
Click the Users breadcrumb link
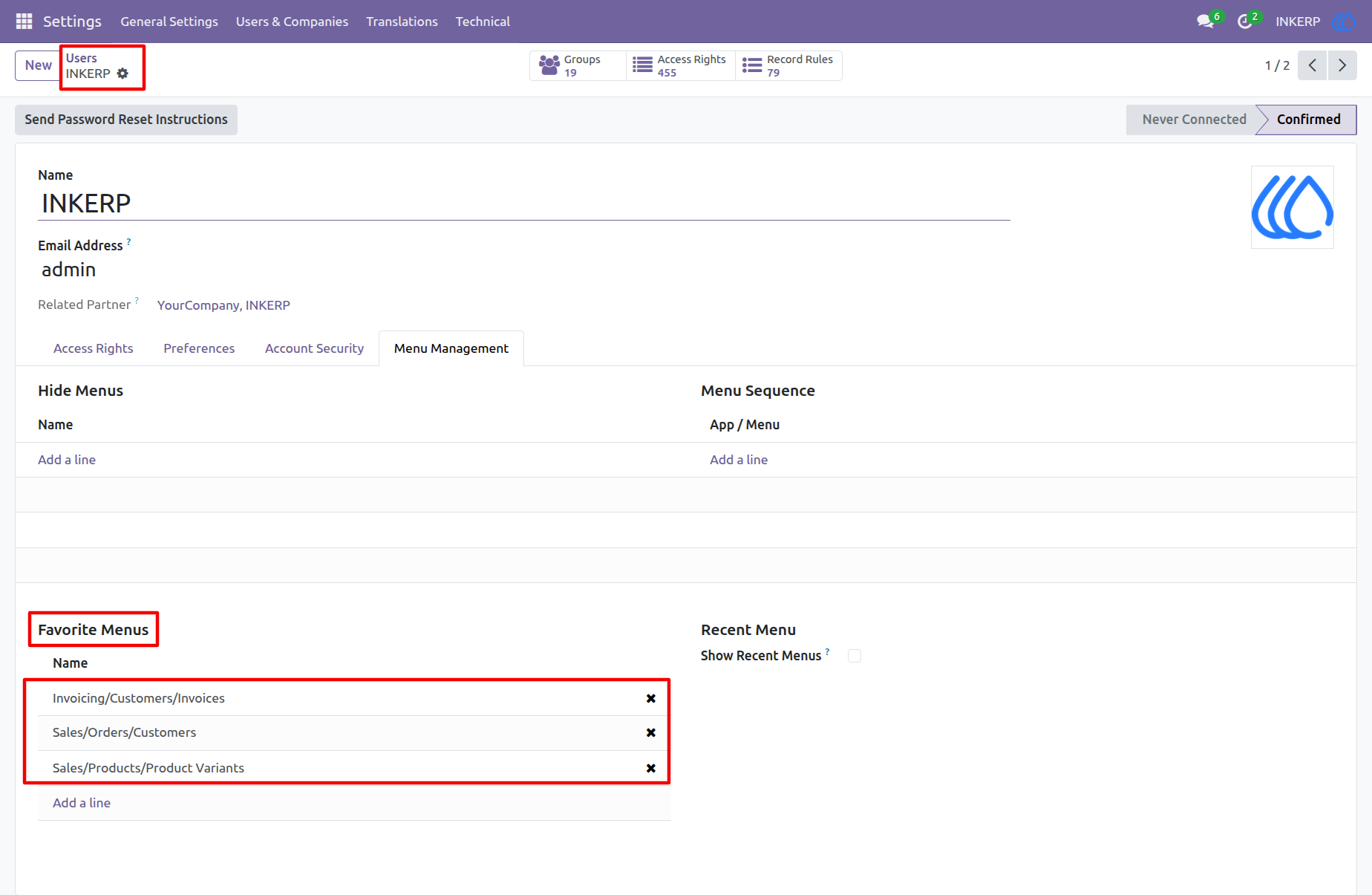tap(82, 58)
